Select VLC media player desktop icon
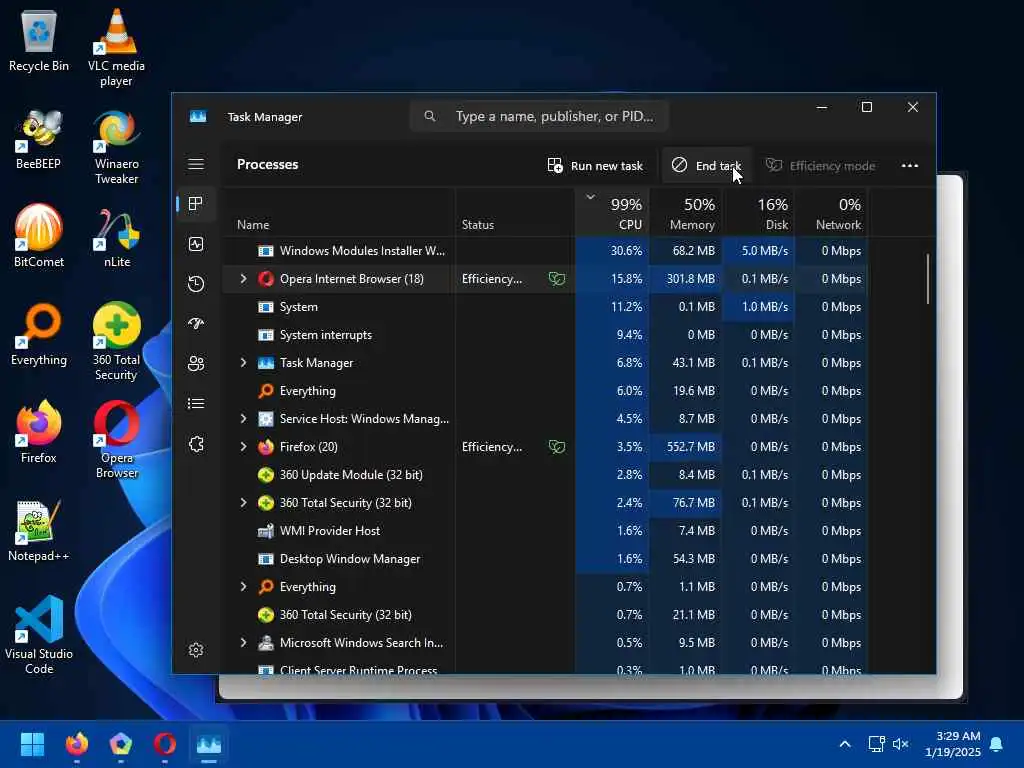This screenshot has width=1024, height=768. 116,48
